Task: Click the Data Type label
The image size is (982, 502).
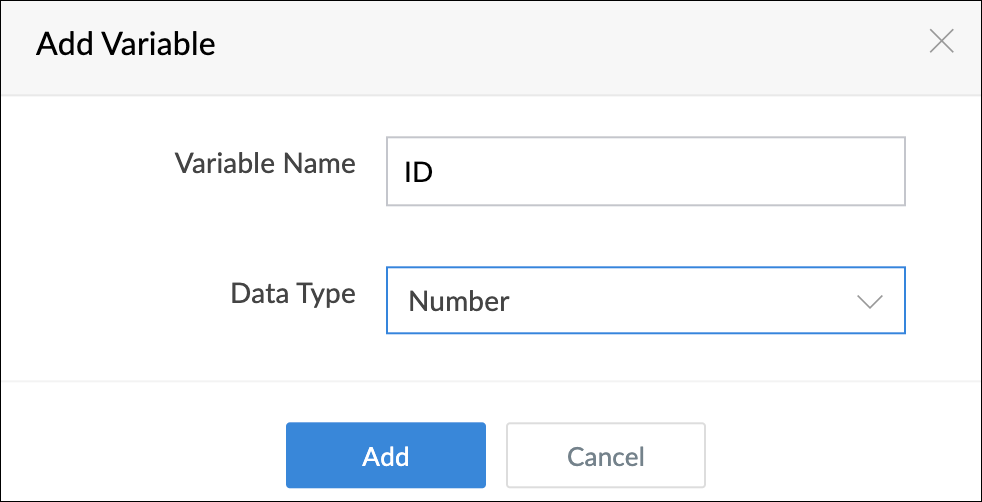Action: click(293, 293)
